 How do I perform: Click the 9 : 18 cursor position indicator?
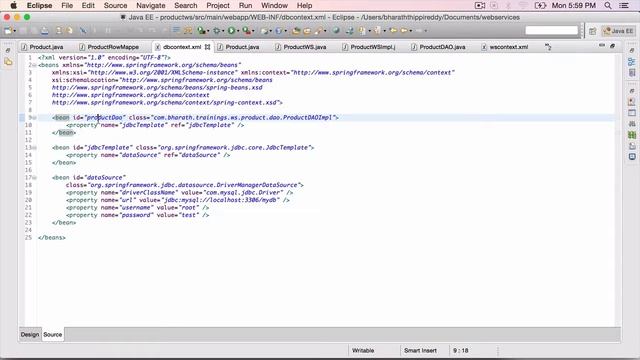click(460, 351)
